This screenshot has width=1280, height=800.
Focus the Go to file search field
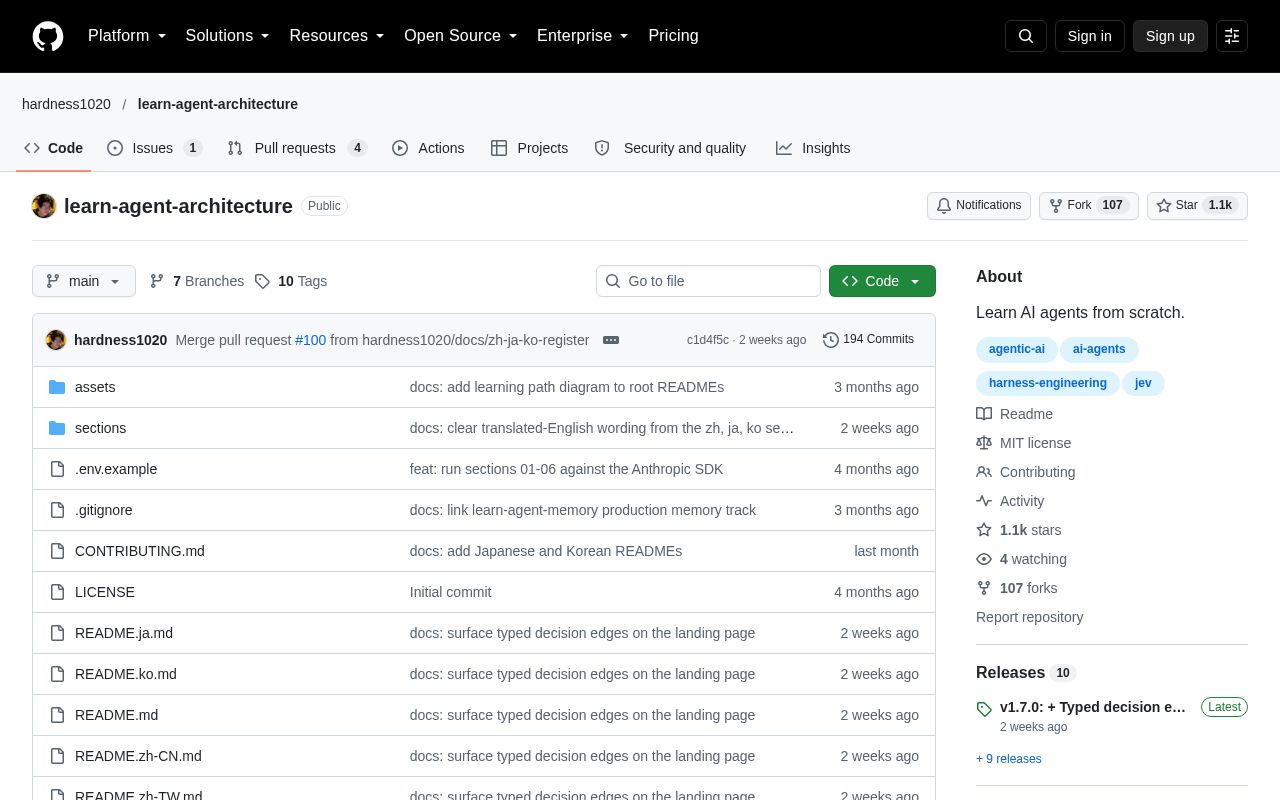click(x=708, y=281)
